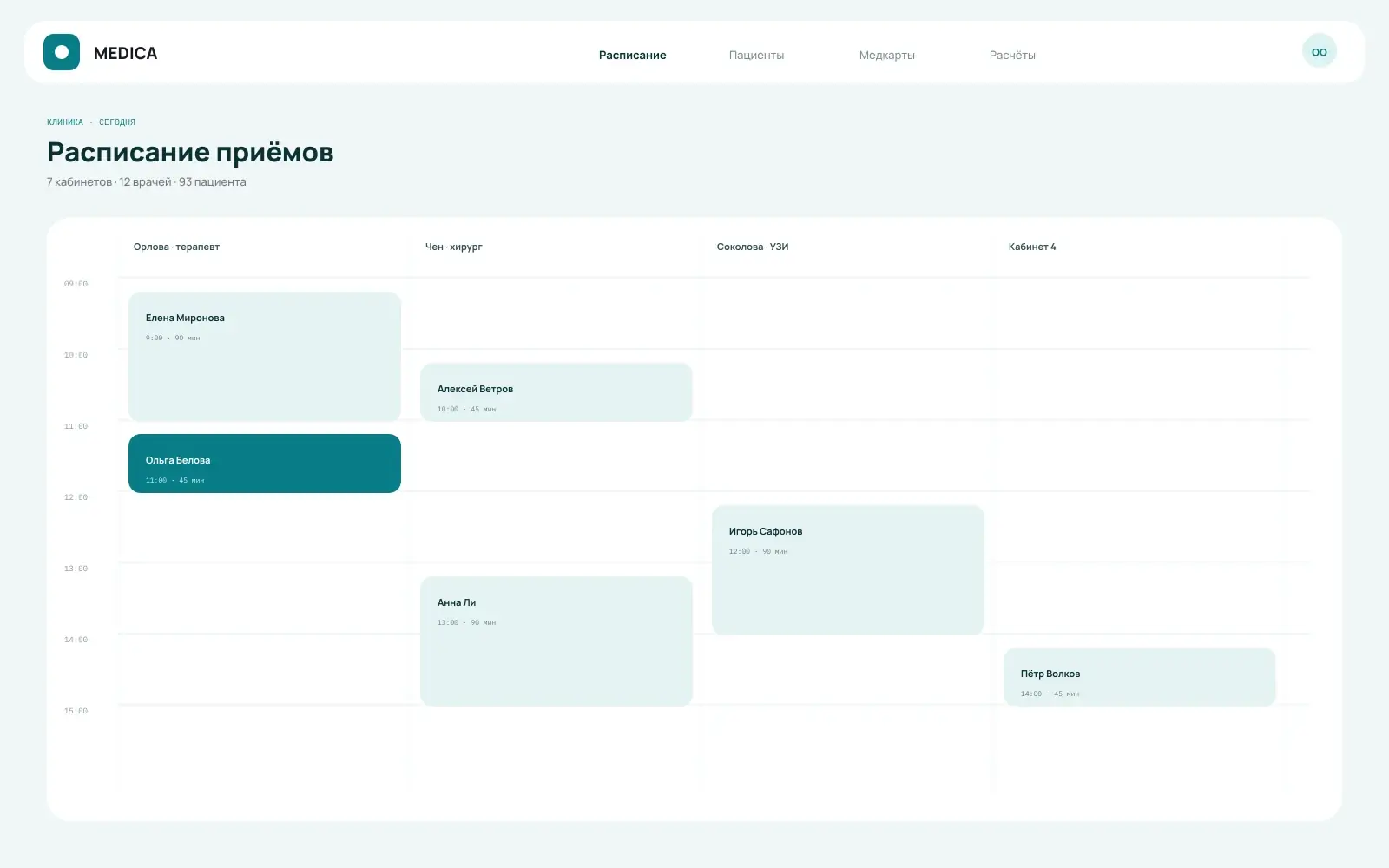Open Елена Миронова's appointment card
This screenshot has height=868, width=1389.
tap(265, 357)
